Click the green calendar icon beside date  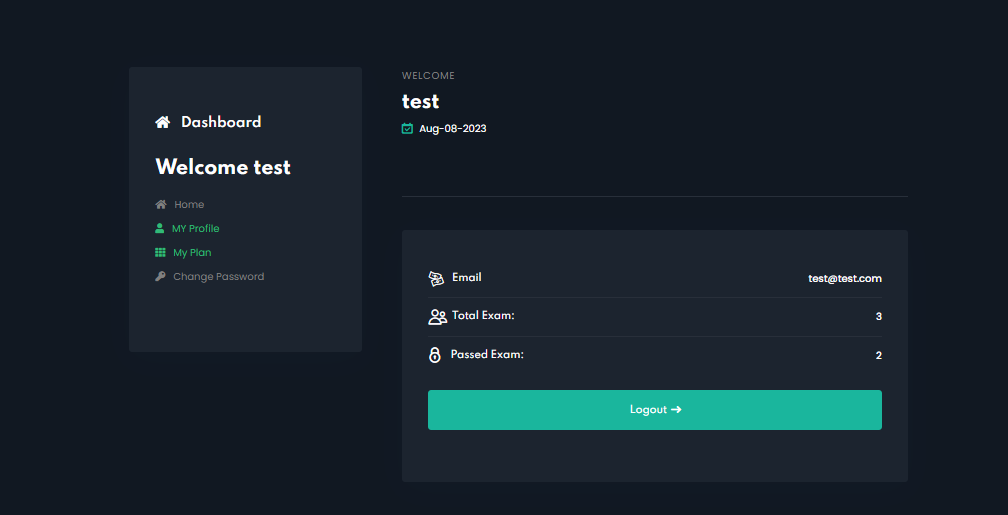tap(407, 128)
